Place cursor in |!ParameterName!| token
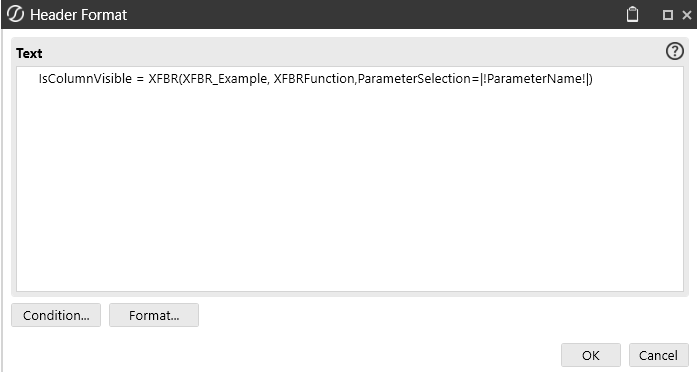 pyautogui.click(x=535, y=79)
